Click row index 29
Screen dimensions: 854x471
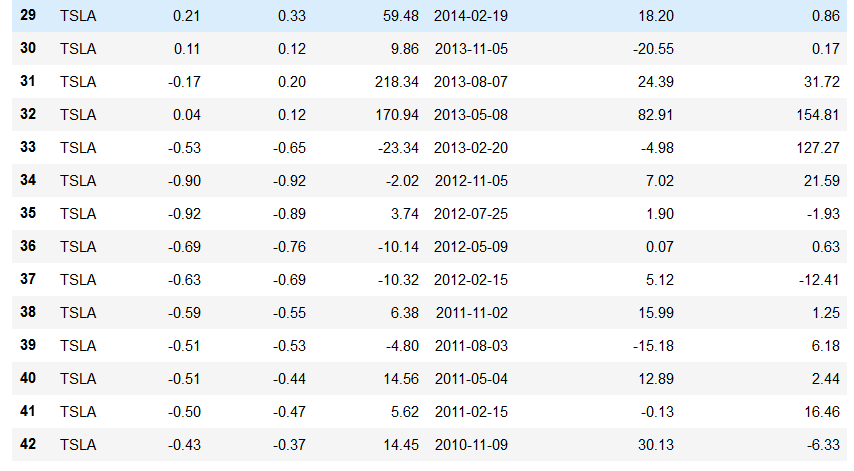(28, 16)
